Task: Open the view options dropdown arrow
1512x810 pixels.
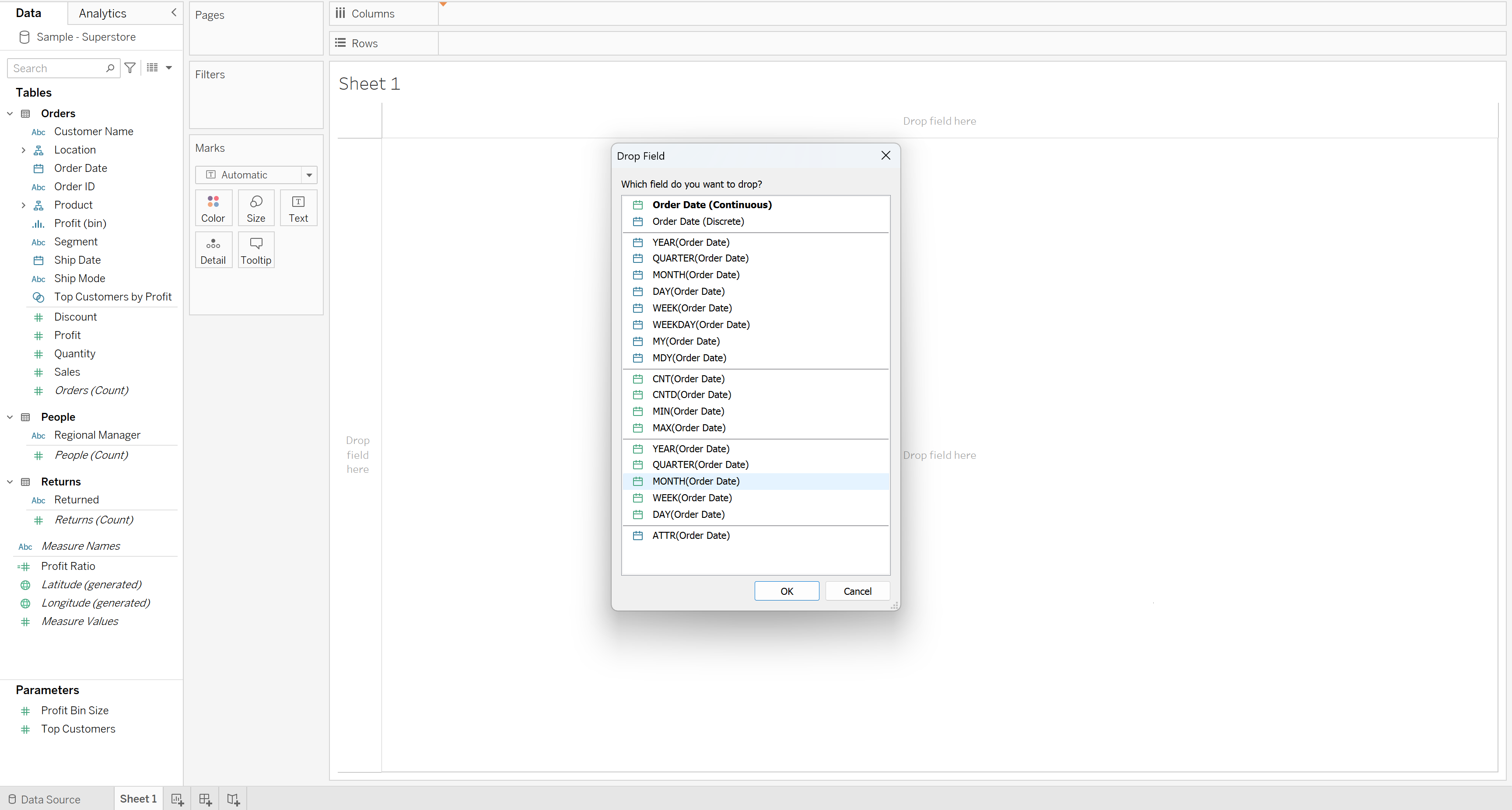Action: (x=169, y=68)
